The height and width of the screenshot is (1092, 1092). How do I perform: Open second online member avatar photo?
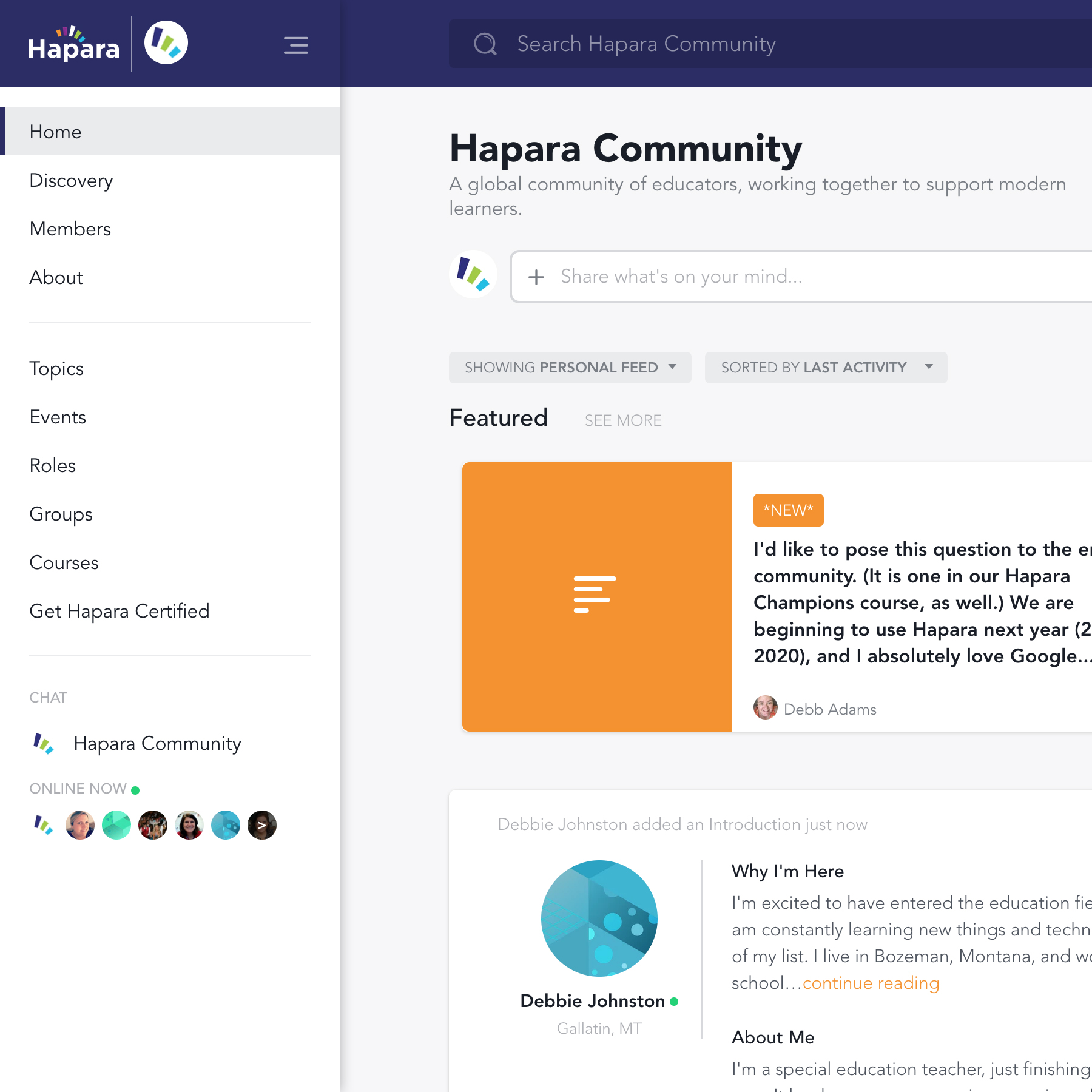[x=80, y=825]
